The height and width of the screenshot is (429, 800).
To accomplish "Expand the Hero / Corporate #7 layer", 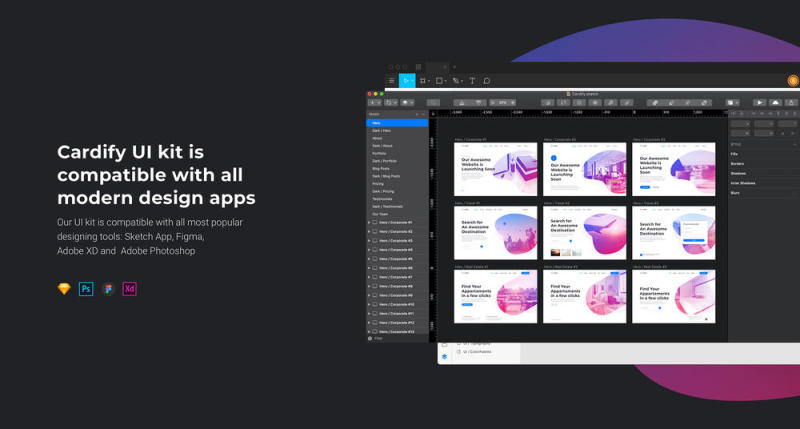I will [369, 277].
